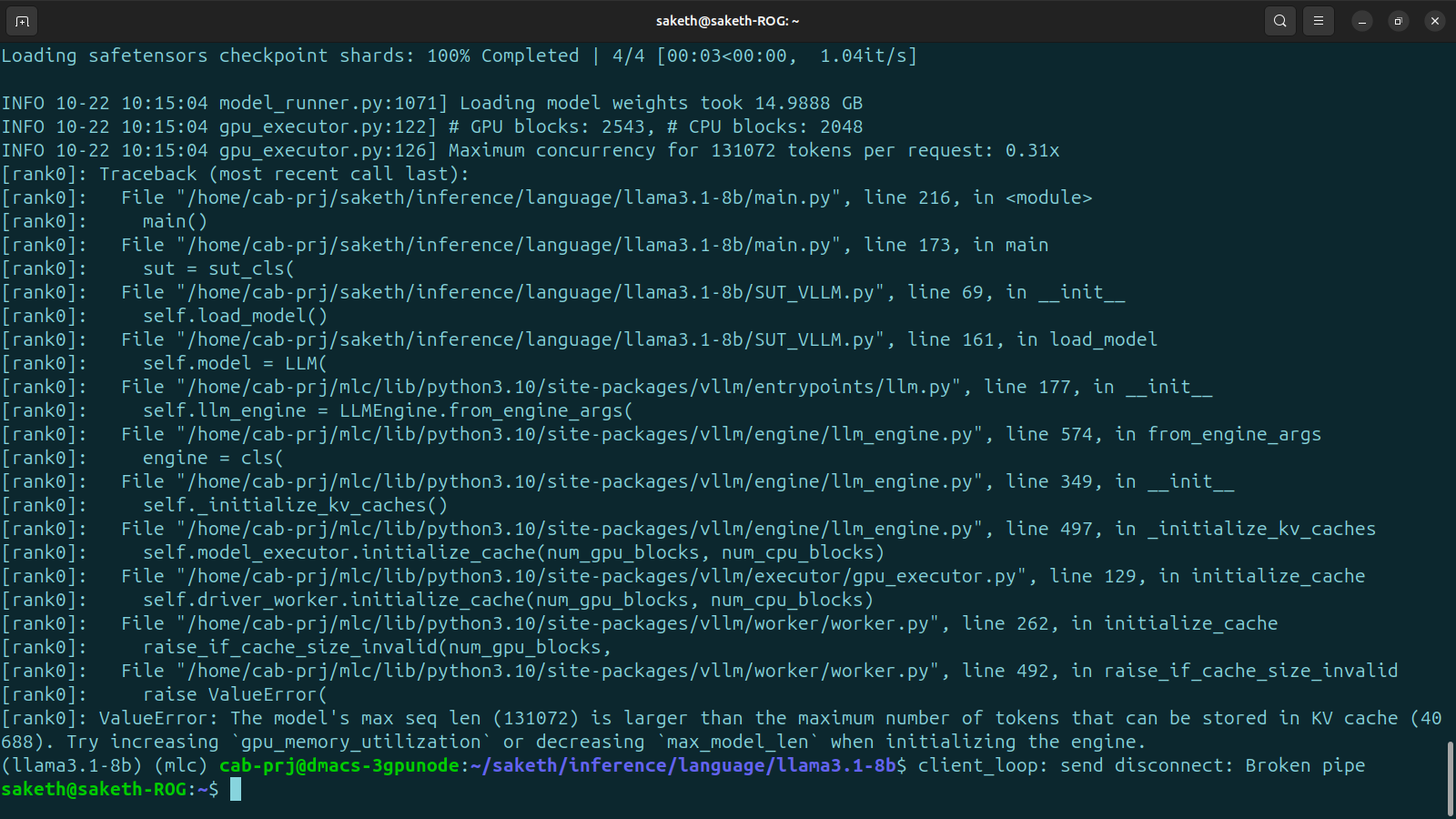This screenshot has width=1456, height=819.
Task: Close the terminal window
Action: coord(1434,21)
